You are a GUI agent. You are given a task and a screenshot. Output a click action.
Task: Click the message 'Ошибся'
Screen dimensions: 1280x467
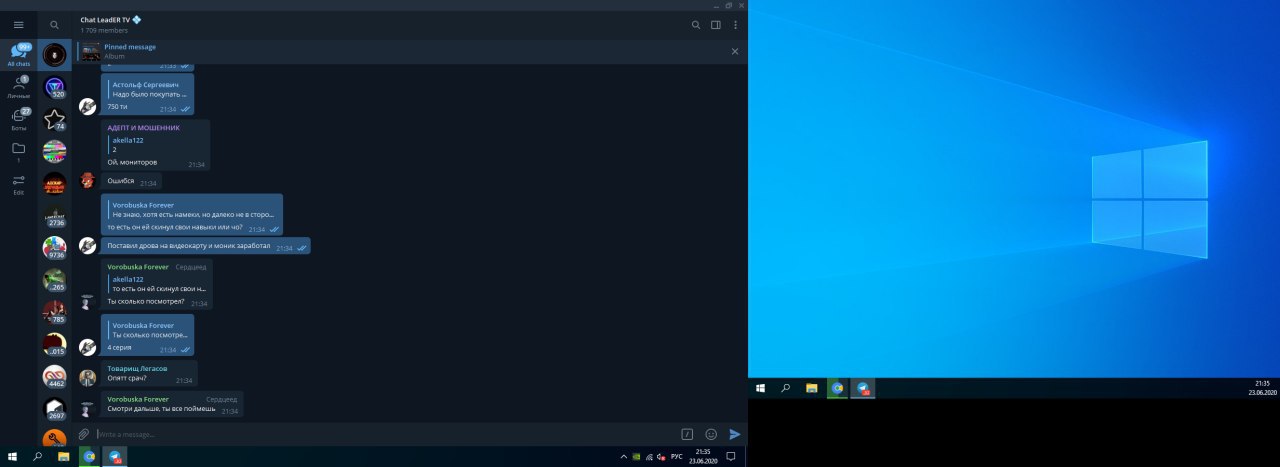coord(131,182)
